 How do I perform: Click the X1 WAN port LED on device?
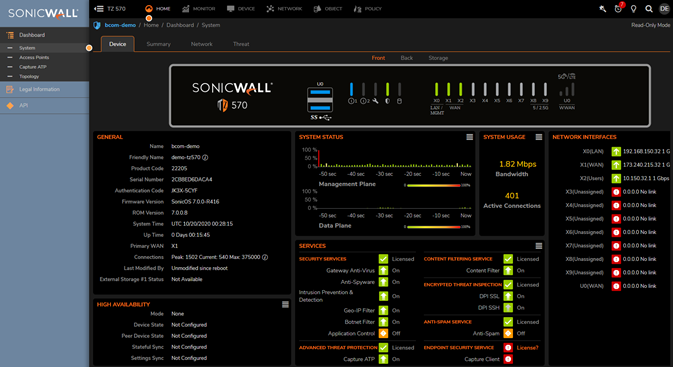click(x=449, y=89)
